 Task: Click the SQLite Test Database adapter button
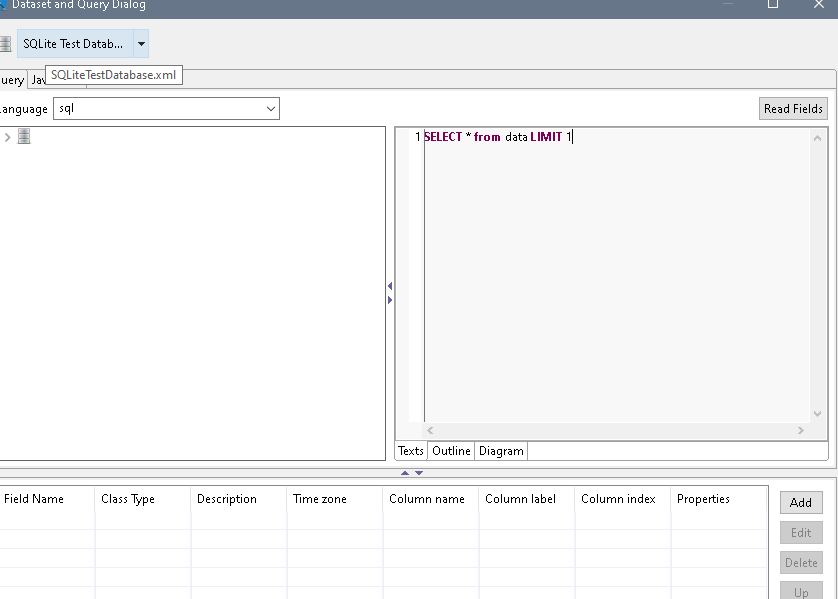point(74,44)
